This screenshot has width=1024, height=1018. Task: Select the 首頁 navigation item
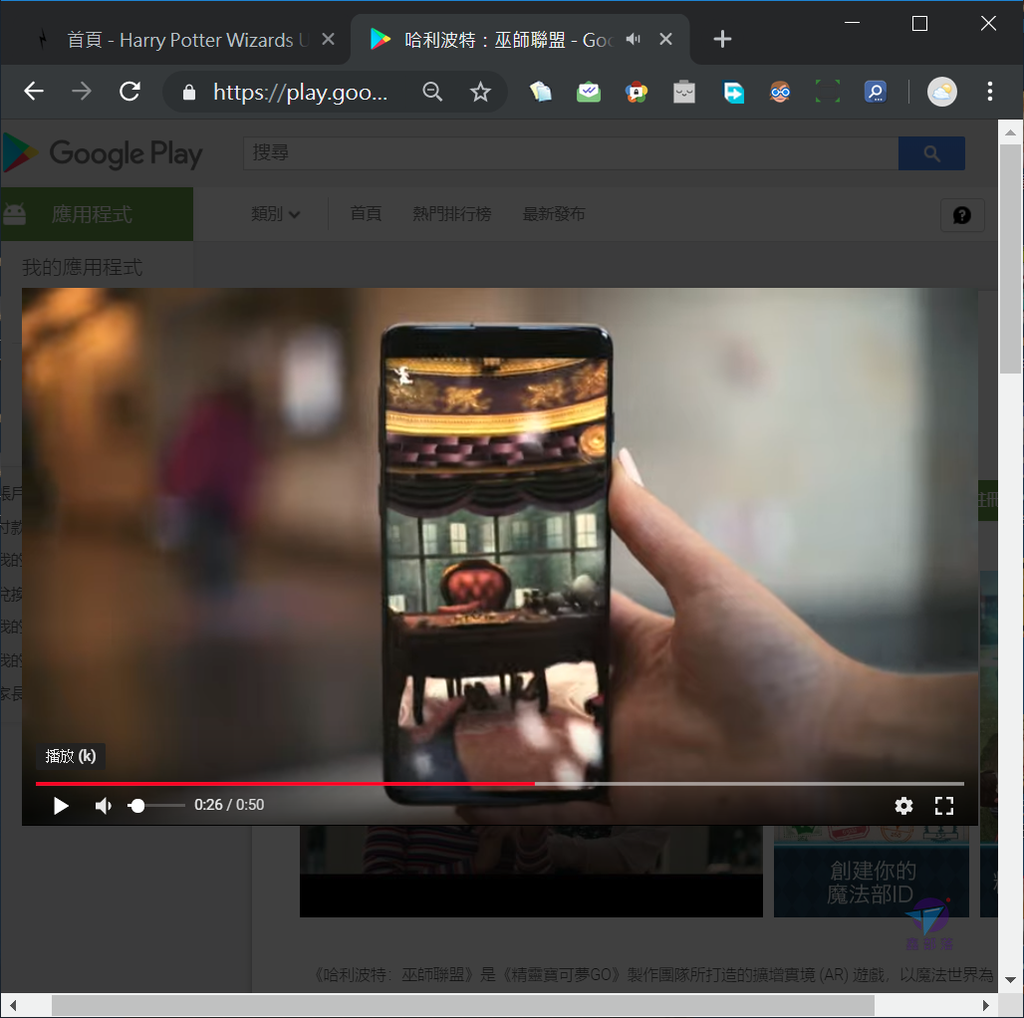(366, 214)
